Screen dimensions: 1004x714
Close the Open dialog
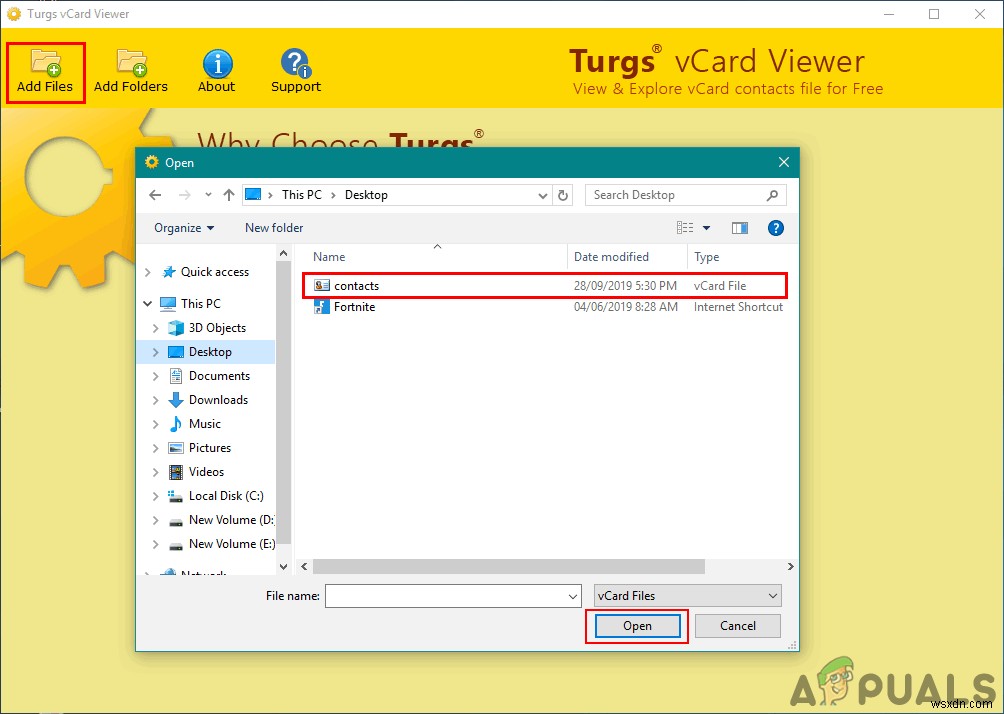tap(784, 162)
